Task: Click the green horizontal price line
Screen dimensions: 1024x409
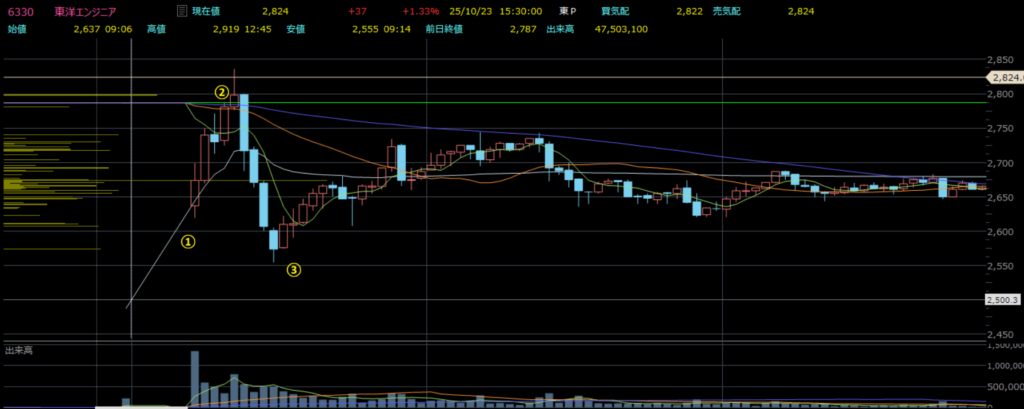Action: pyautogui.click(x=600, y=102)
